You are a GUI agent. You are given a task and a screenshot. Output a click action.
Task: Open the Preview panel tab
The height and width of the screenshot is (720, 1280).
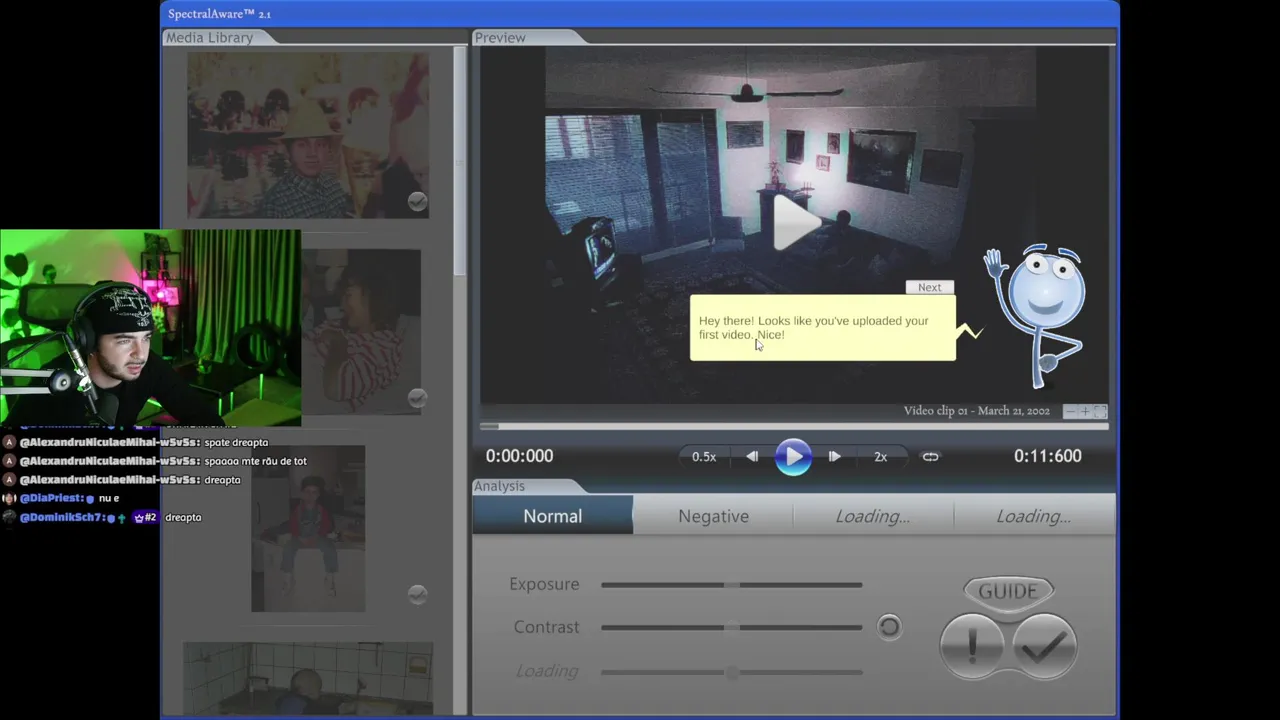click(500, 37)
